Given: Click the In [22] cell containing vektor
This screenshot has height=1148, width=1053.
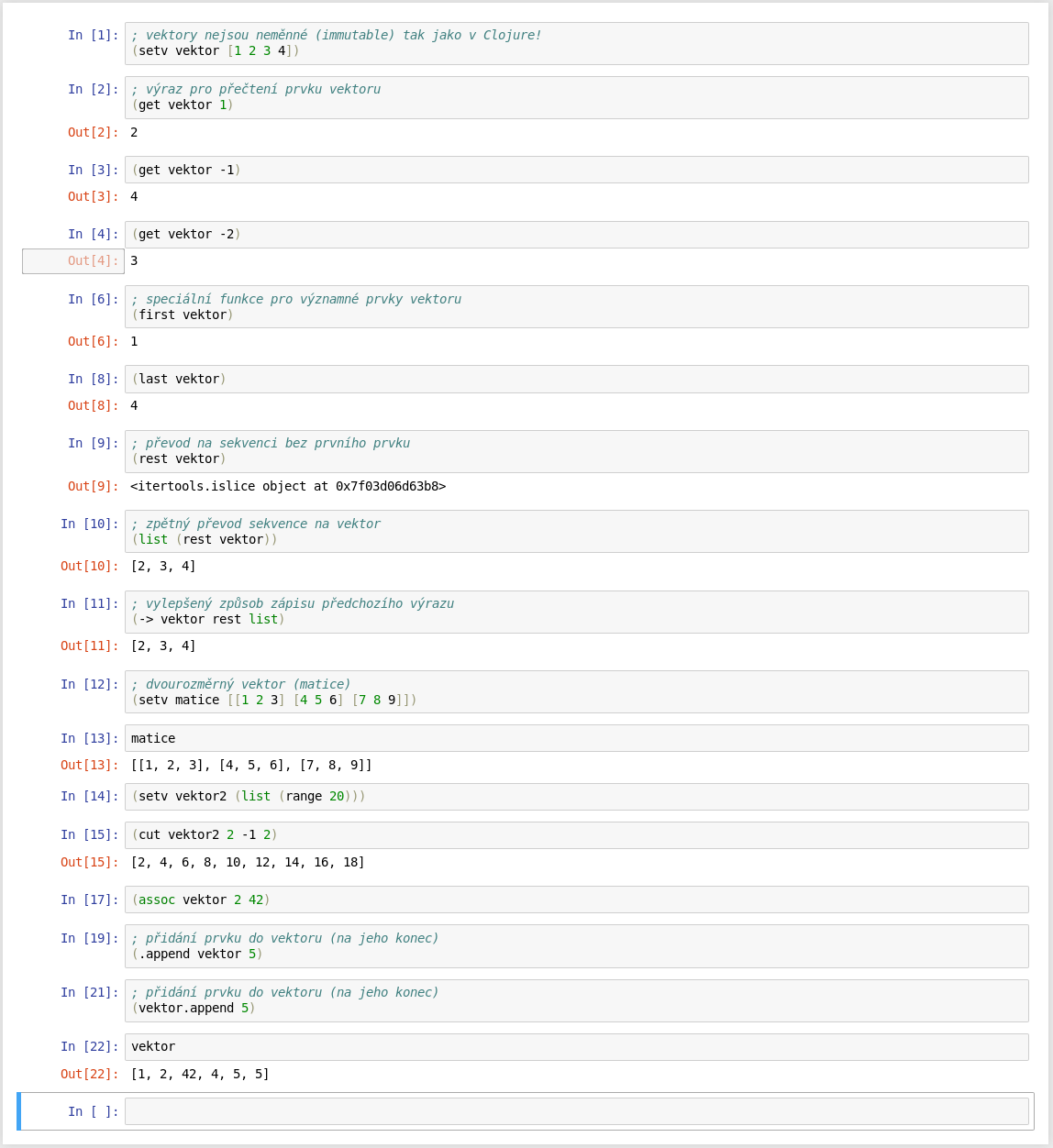Looking at the screenshot, I should click(576, 1046).
